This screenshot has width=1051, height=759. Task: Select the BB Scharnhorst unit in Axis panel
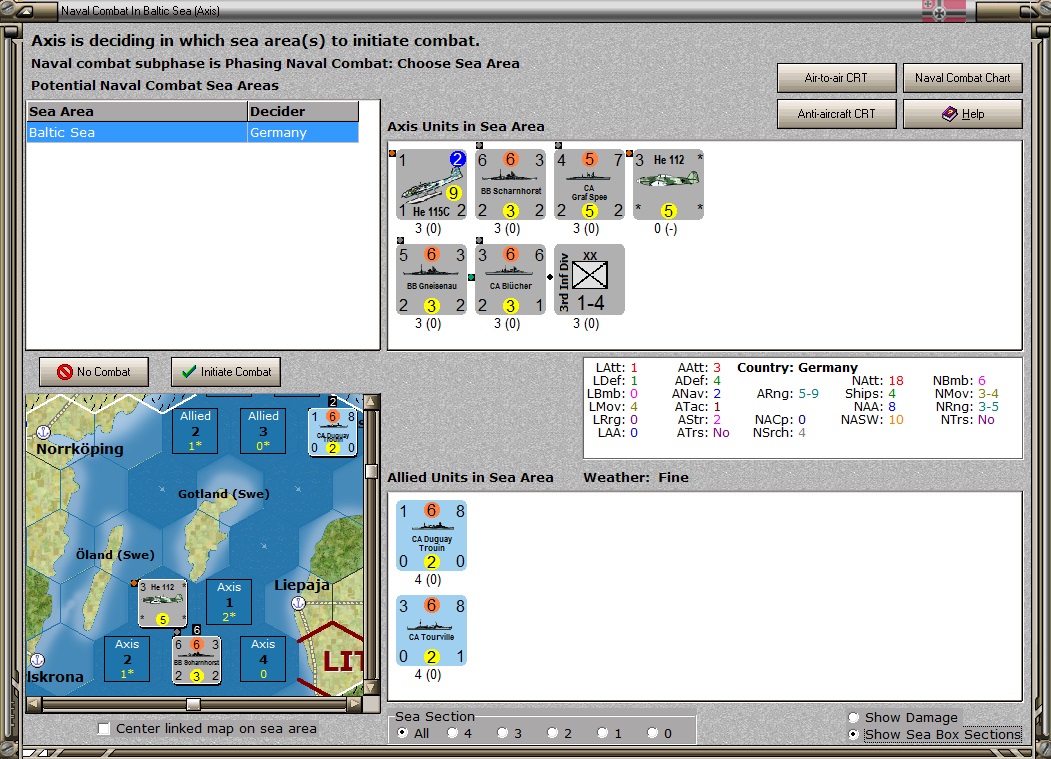click(x=510, y=184)
